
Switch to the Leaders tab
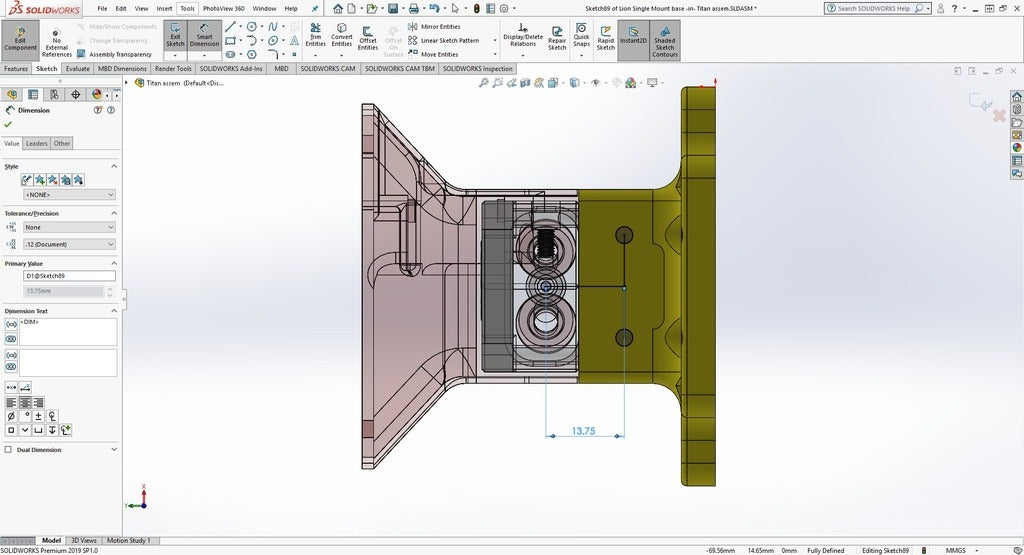click(37, 143)
